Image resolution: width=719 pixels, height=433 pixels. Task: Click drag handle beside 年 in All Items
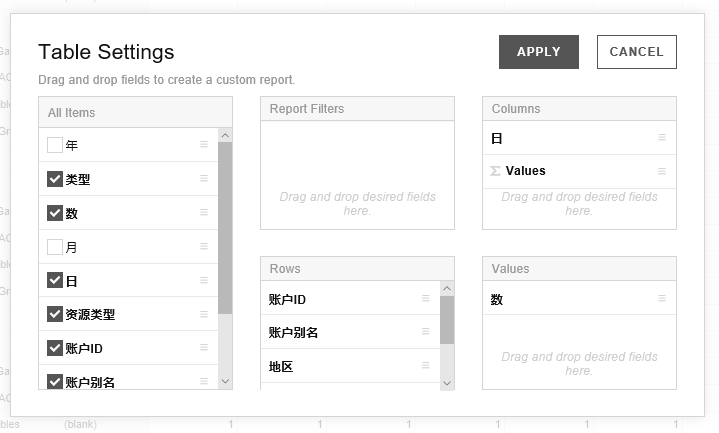coord(204,145)
